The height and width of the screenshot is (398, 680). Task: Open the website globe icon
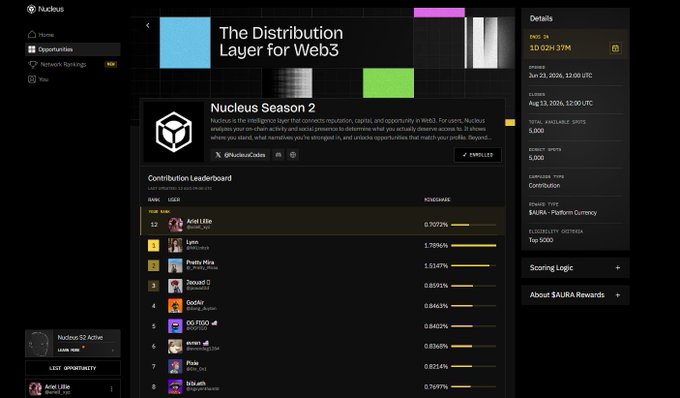click(293, 155)
